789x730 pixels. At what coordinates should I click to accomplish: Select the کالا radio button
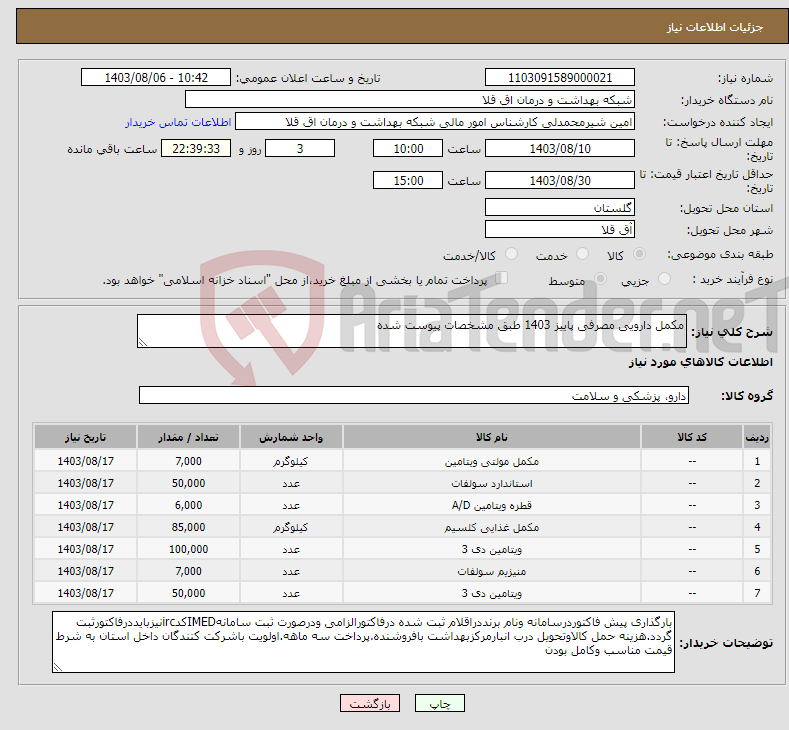pyautogui.click(x=639, y=254)
